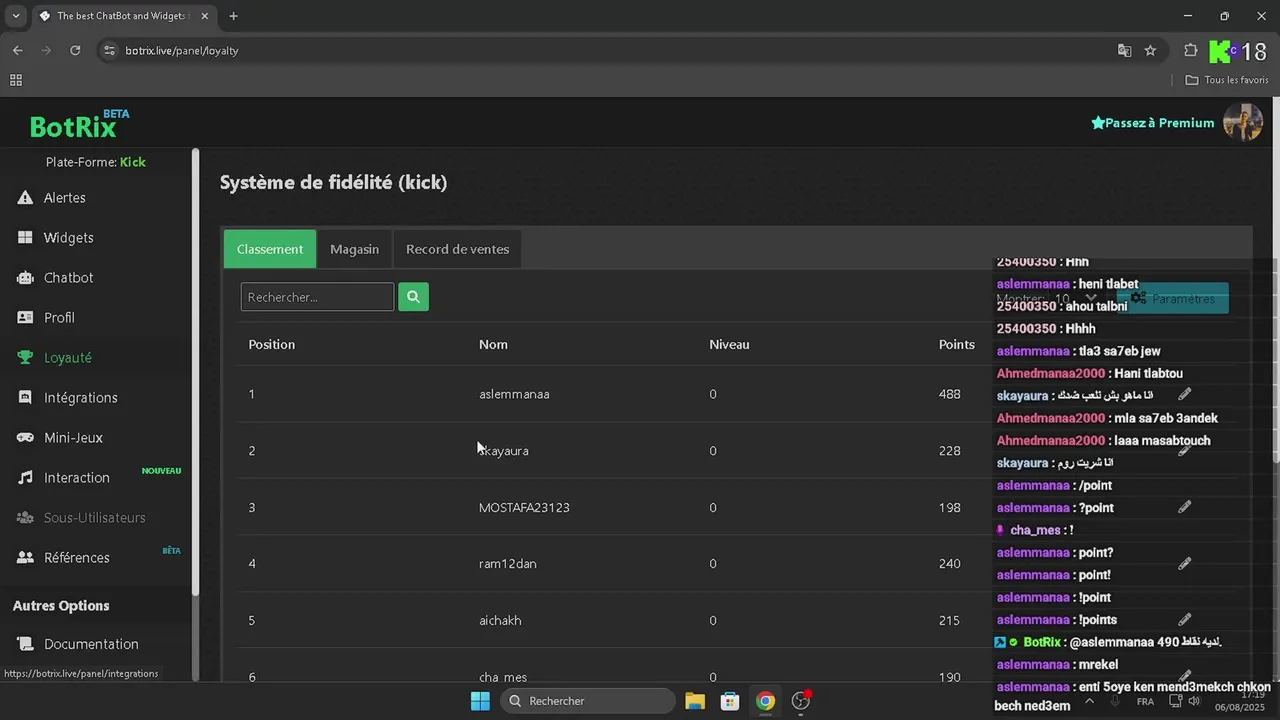Click the Niveau column header
The width and height of the screenshot is (1280, 720).
click(729, 344)
